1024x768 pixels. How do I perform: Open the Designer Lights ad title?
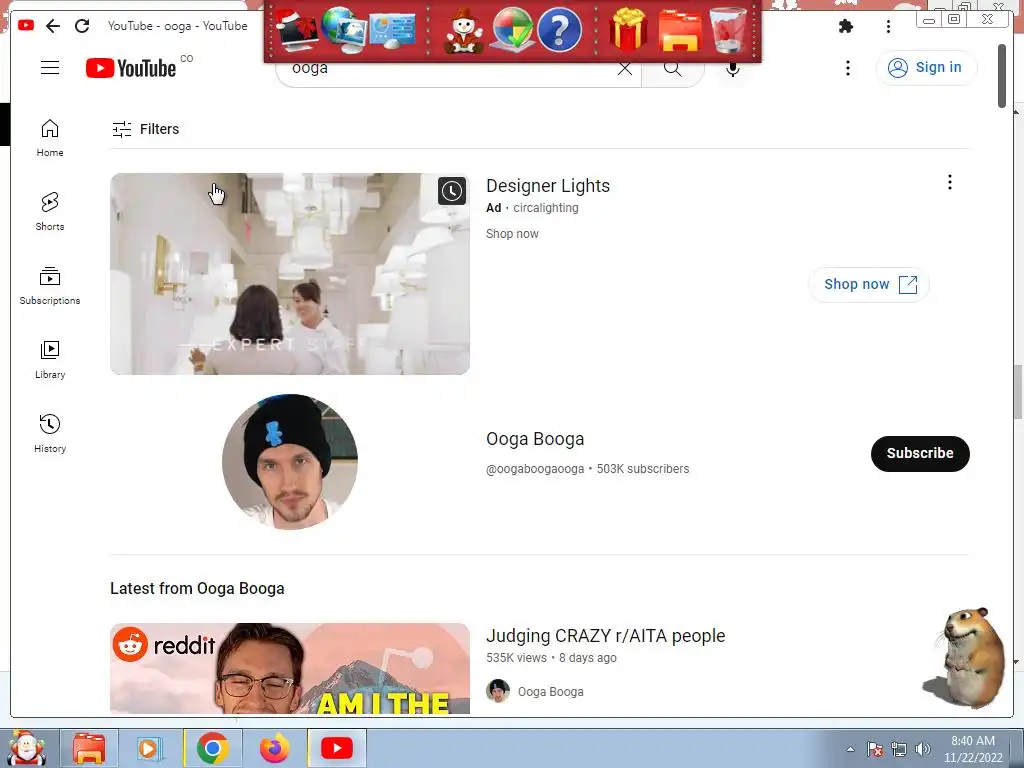(x=548, y=185)
